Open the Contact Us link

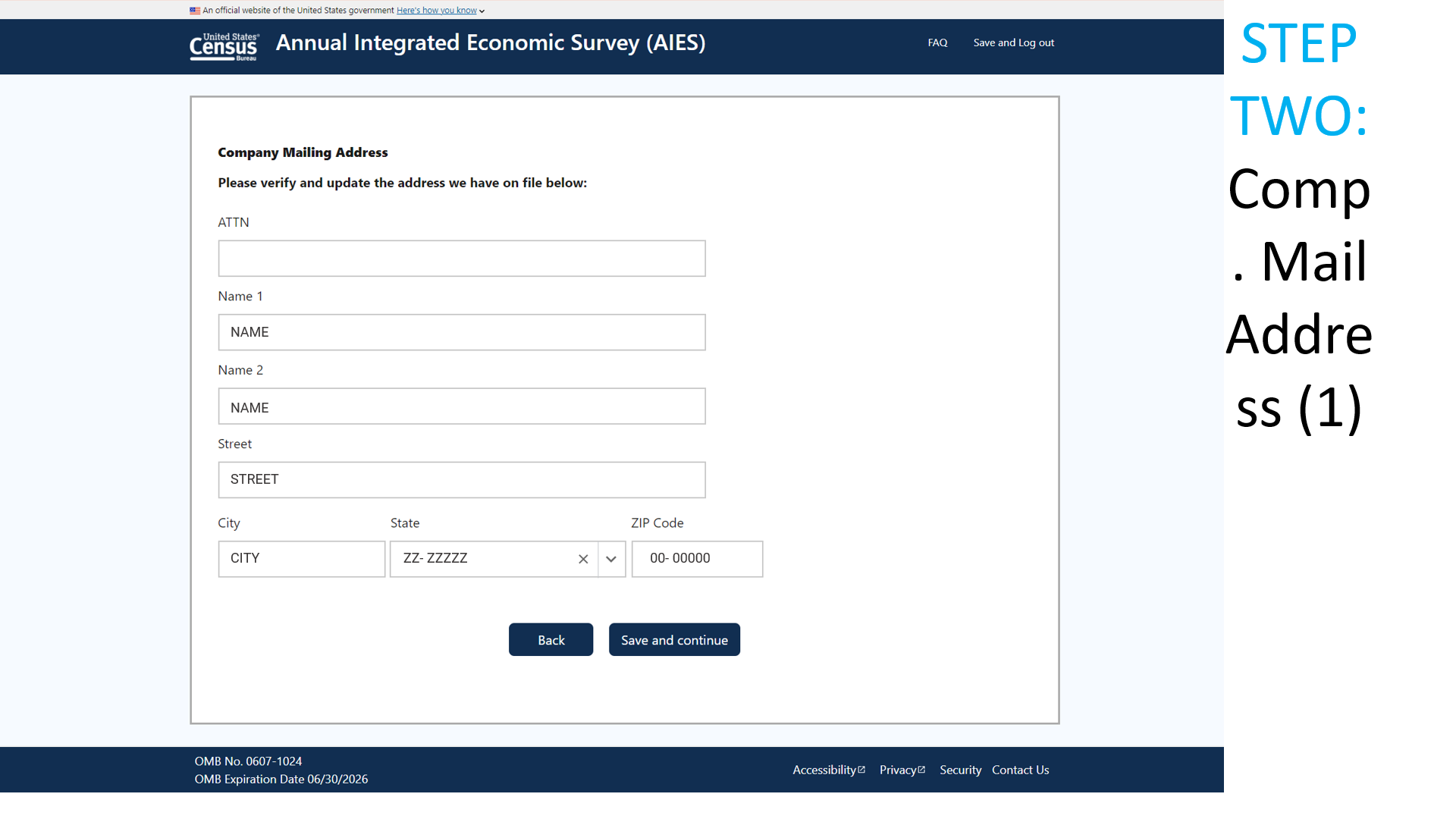1020,770
